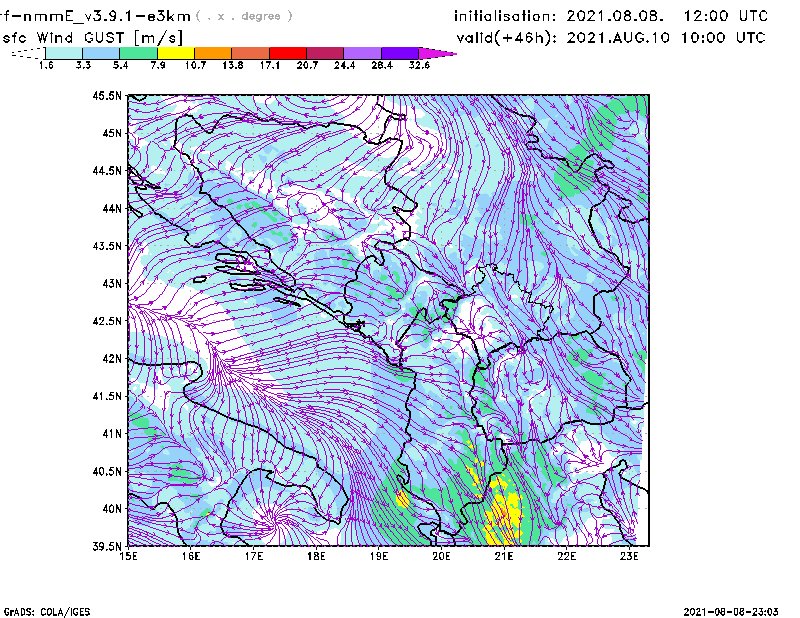
Task: Click the 40N latitude label
Action: point(112,509)
